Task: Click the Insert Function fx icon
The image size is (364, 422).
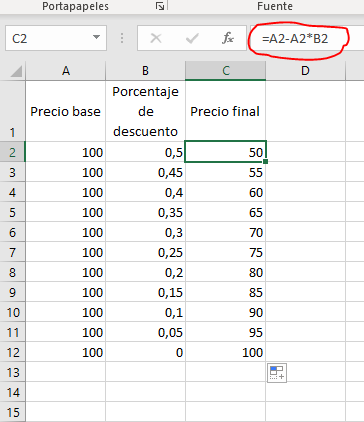Action: 228,38
